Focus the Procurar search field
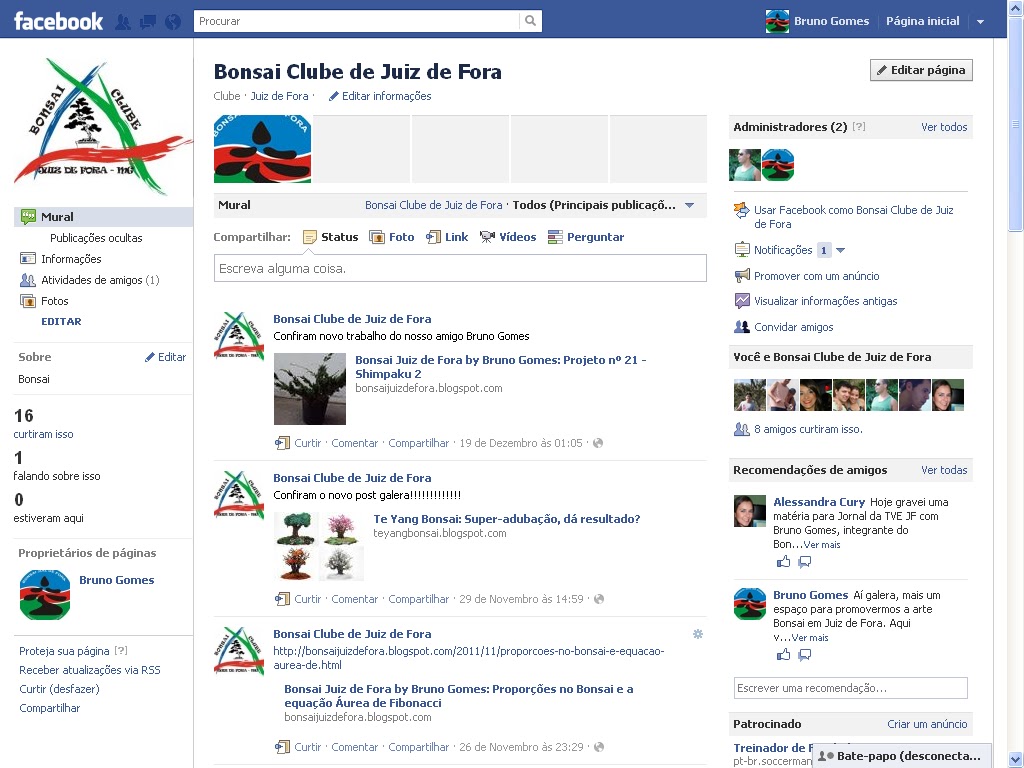1024x768 pixels. coord(357,21)
